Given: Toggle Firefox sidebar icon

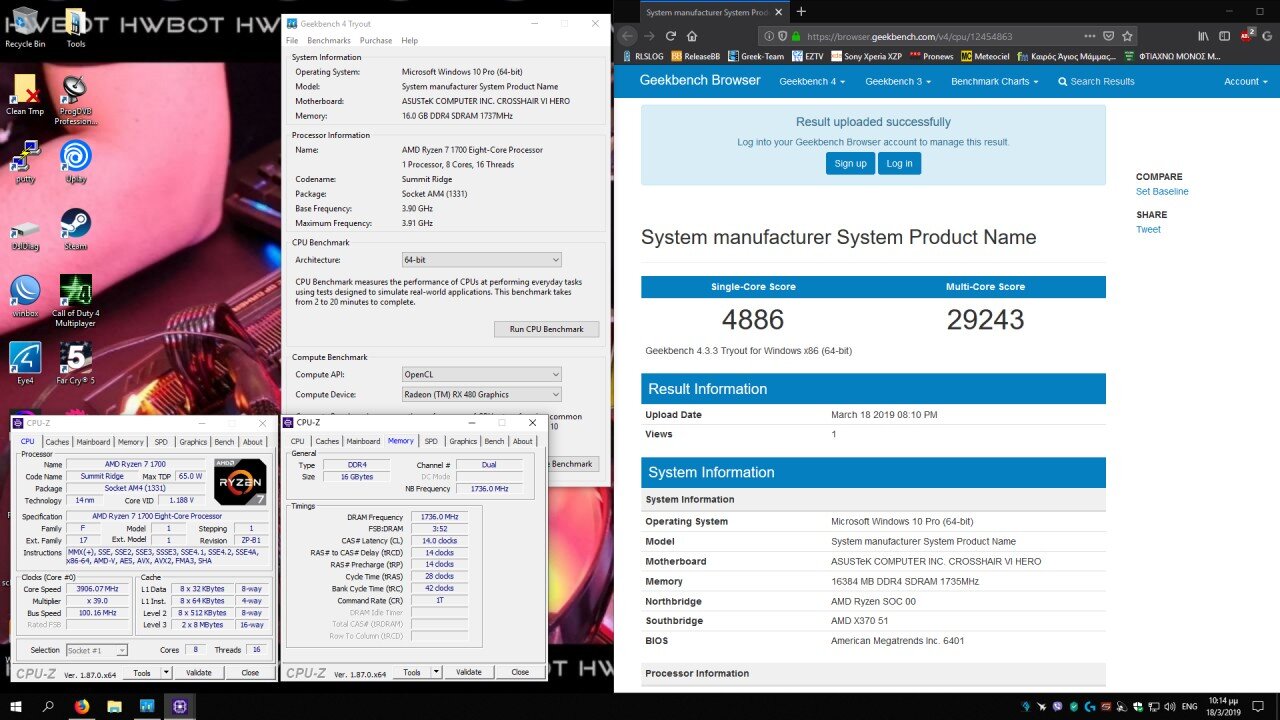Looking at the screenshot, I should point(1224,36).
